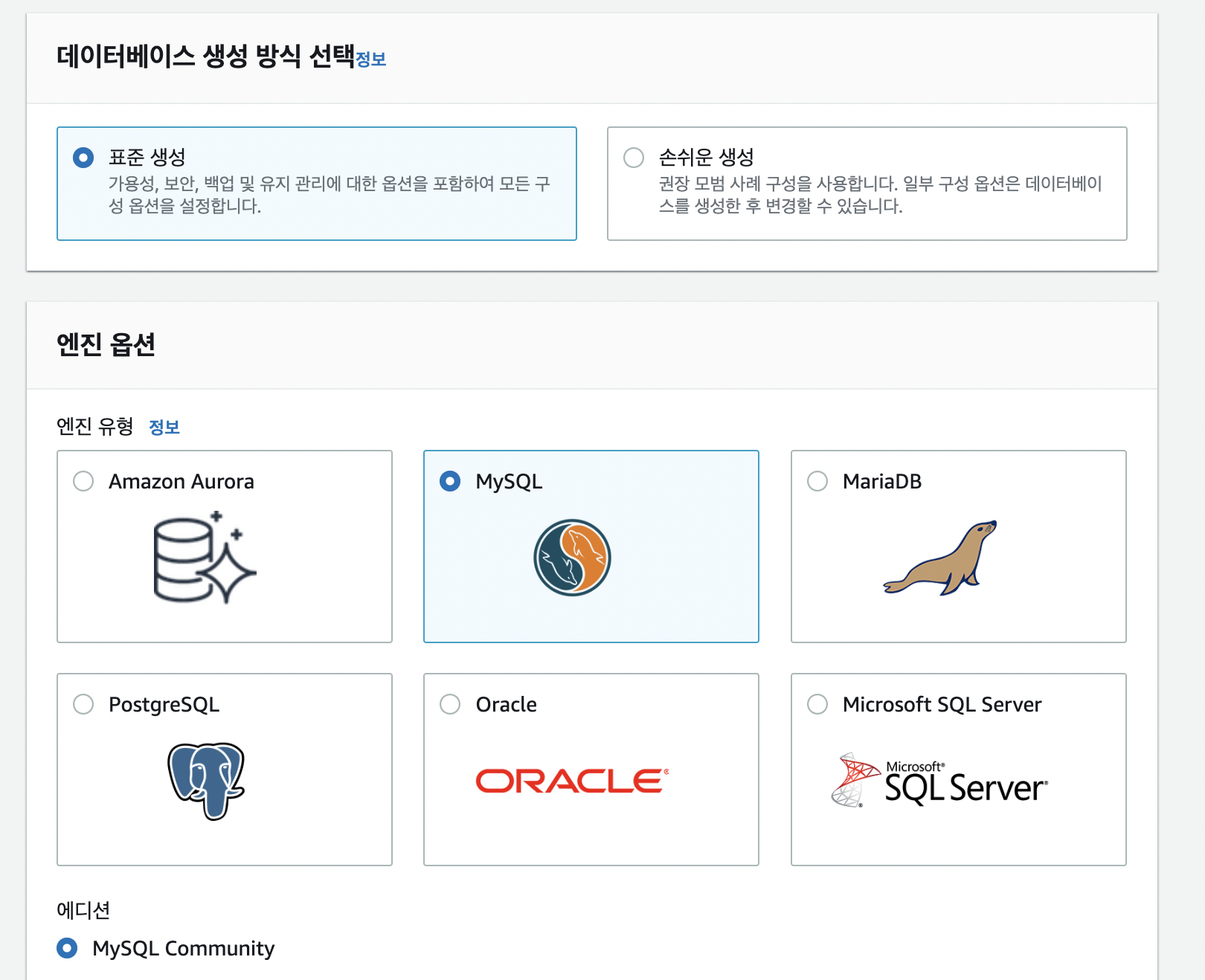Click the MariaDB seal logo
Screen dimensions: 1205x980
[940, 558]
